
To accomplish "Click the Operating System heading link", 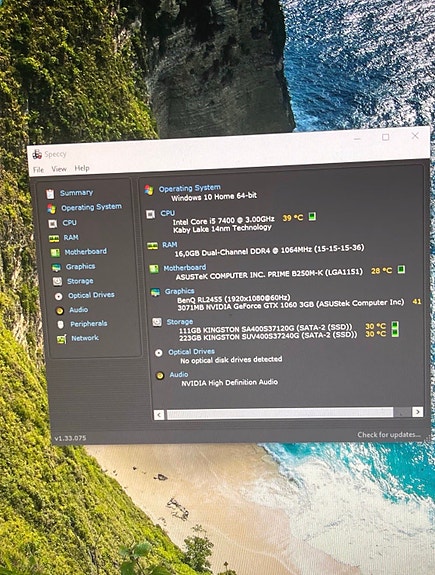I will 190,188.
